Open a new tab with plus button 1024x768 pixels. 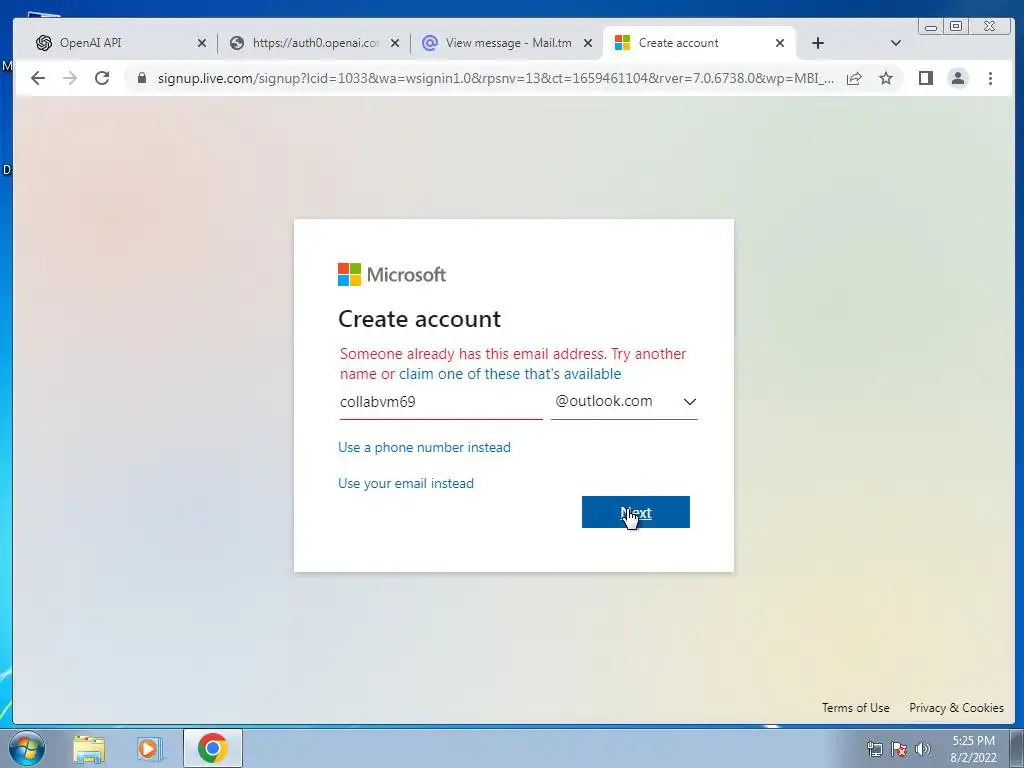[x=818, y=43]
